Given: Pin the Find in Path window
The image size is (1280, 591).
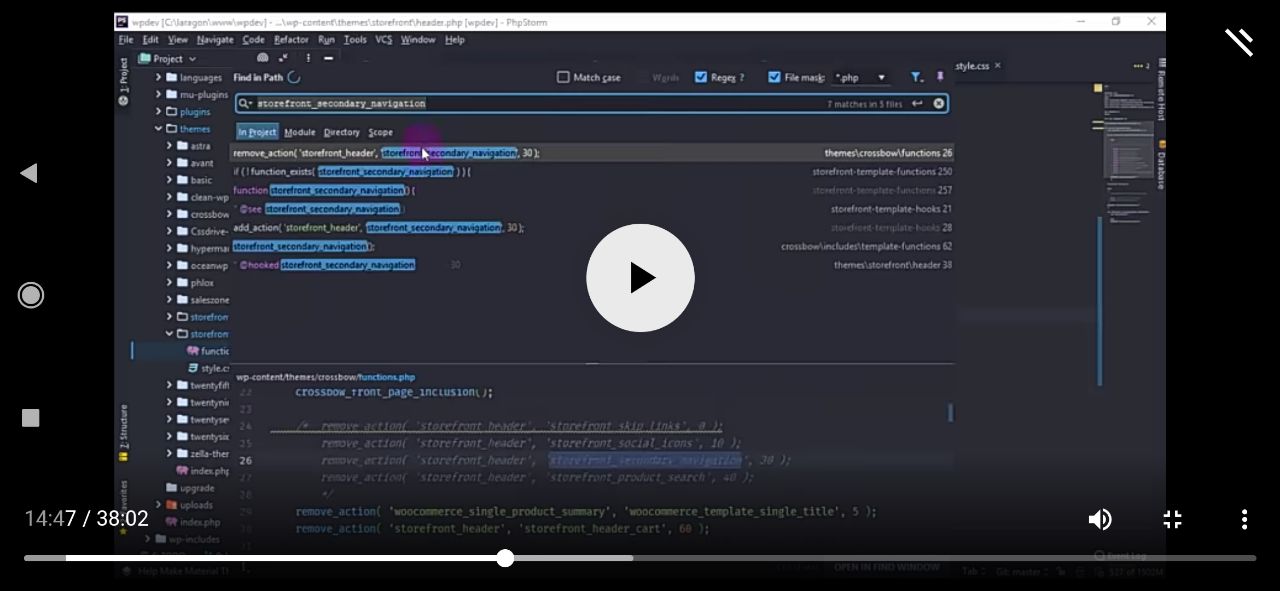Looking at the screenshot, I should click(940, 77).
